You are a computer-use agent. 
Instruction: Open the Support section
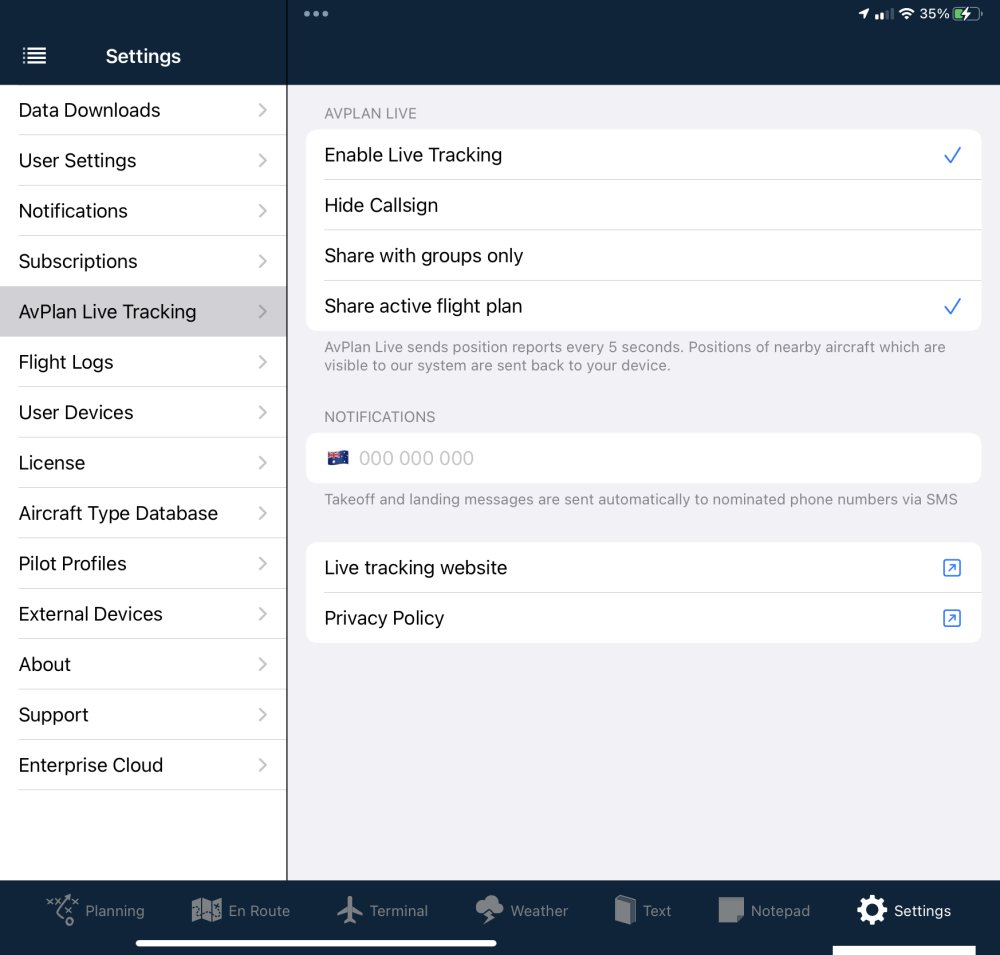point(143,715)
